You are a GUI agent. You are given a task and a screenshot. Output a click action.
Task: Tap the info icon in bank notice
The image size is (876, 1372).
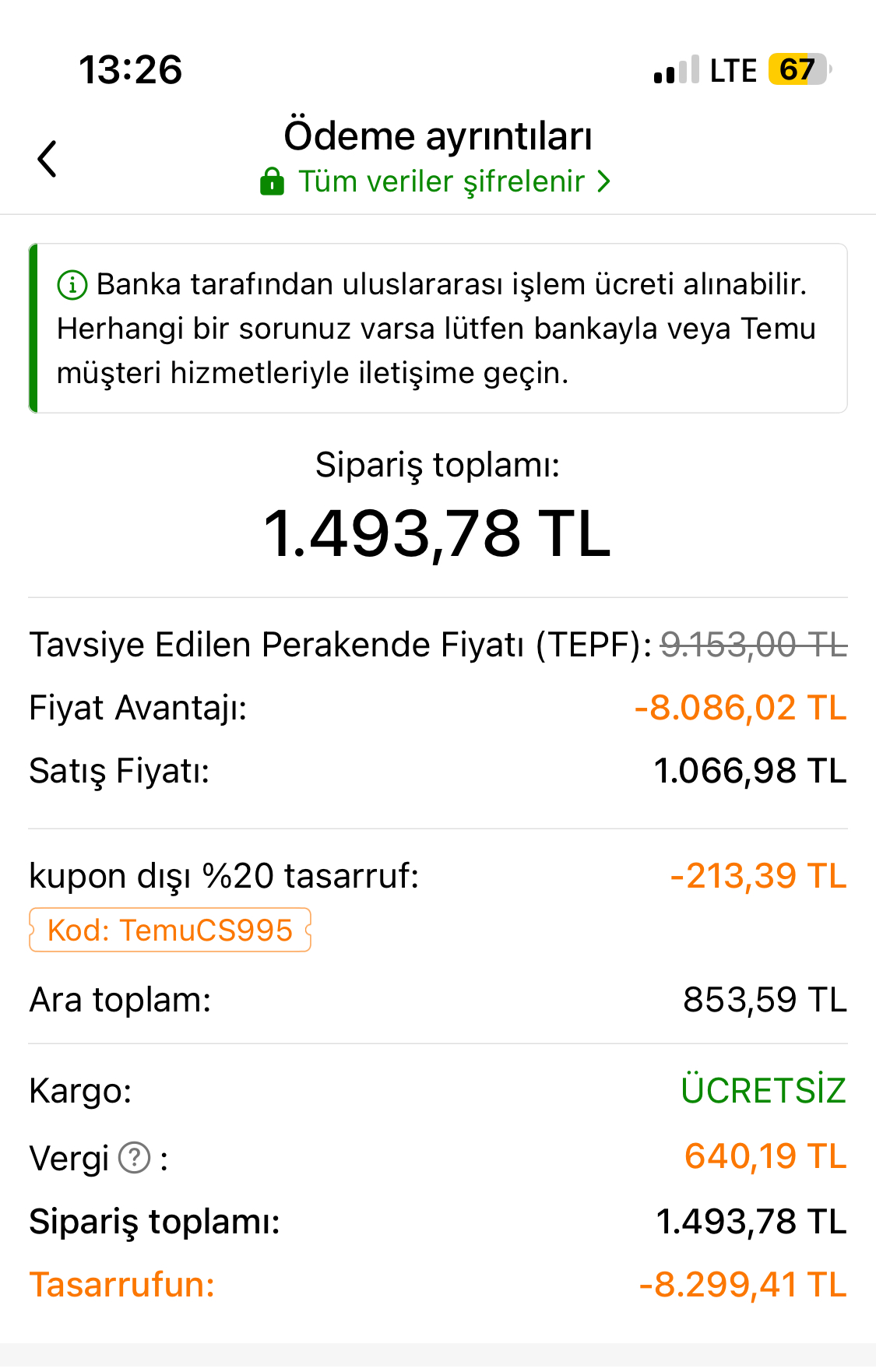click(x=72, y=285)
